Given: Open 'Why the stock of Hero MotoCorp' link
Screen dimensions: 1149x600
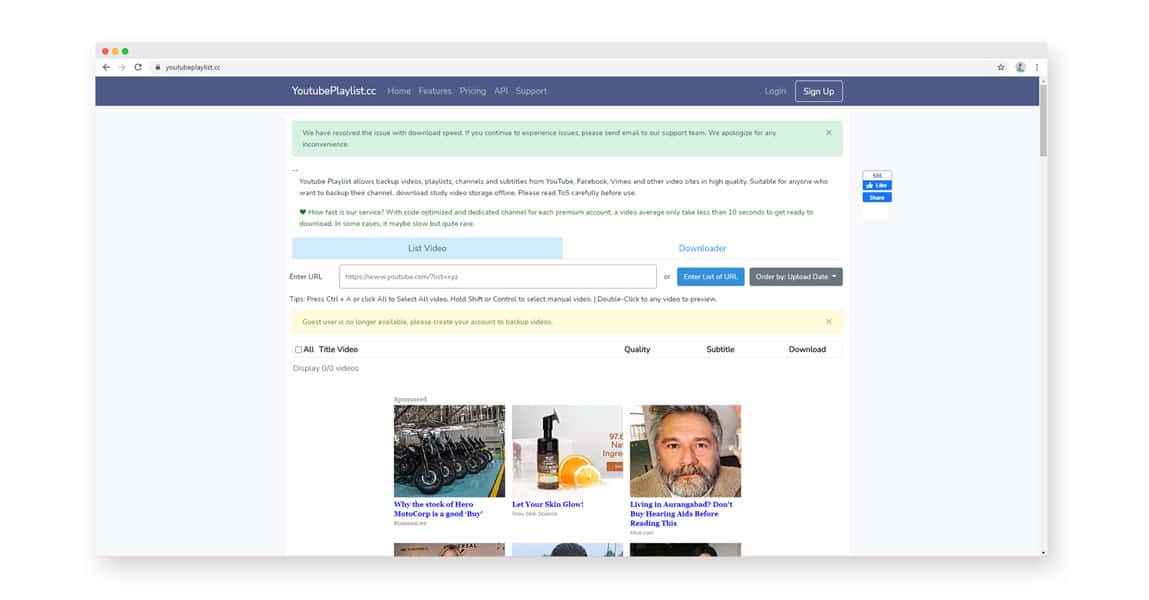Looking at the screenshot, I should [x=438, y=509].
